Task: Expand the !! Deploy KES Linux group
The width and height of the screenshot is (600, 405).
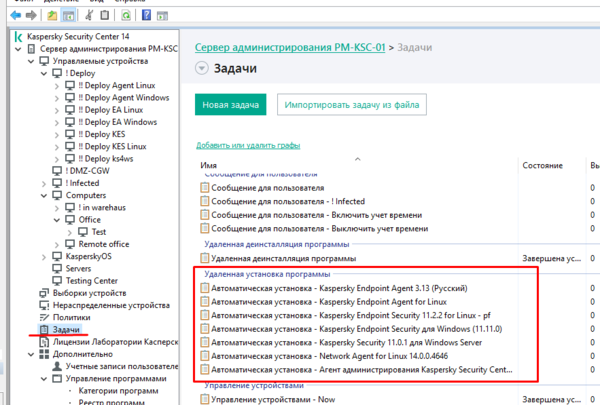Action: click(57, 147)
